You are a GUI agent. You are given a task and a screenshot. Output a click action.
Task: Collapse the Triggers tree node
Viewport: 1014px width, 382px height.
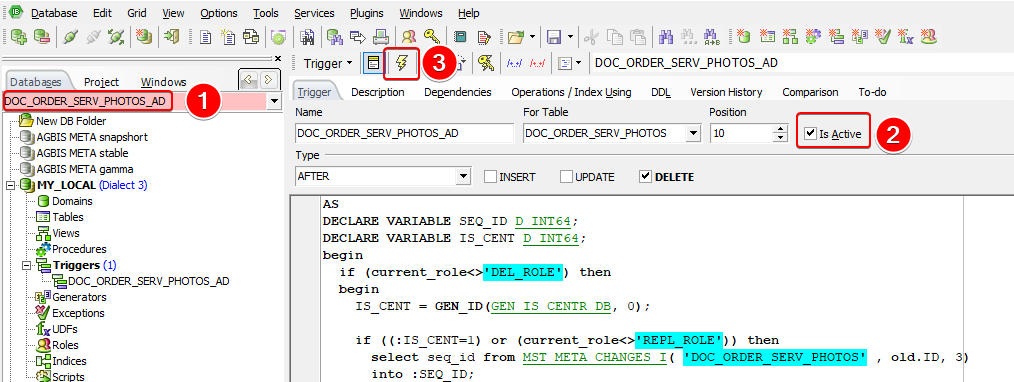coord(27,265)
